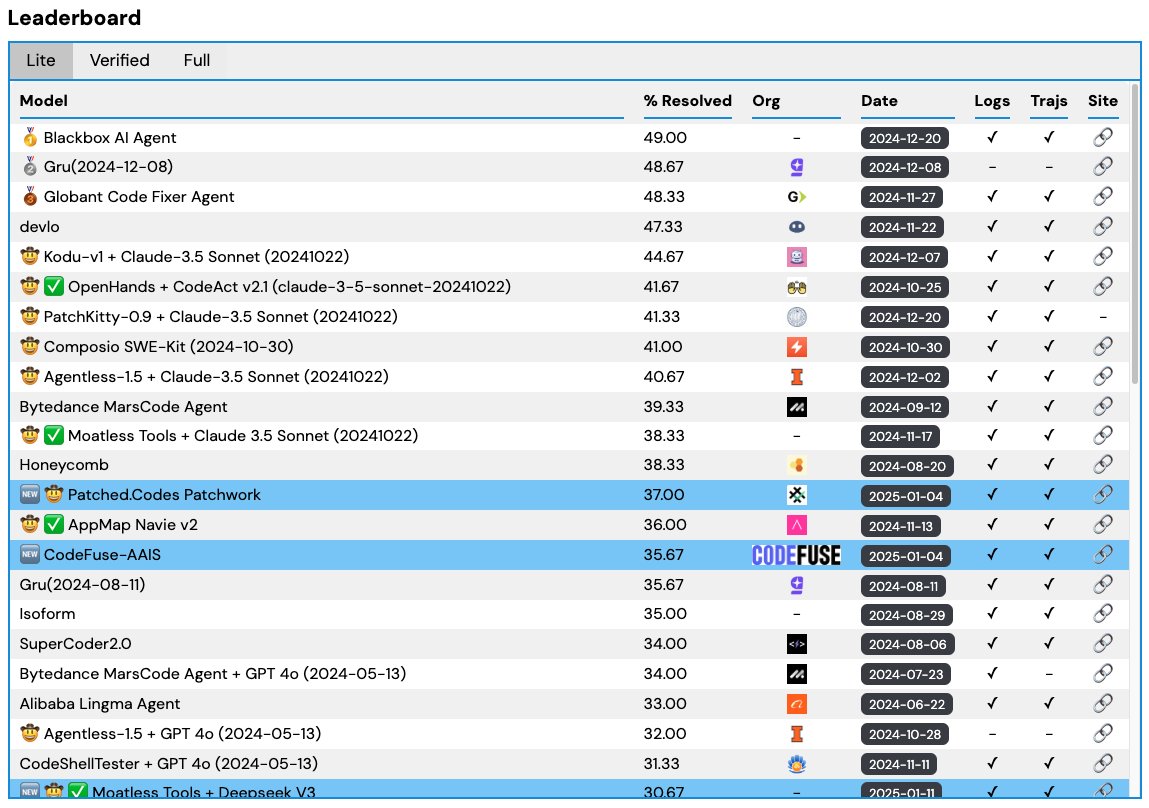Open site link for Agentless-1.5 Claude row
Image resolution: width=1149 pixels, height=808 pixels.
pos(1103,377)
